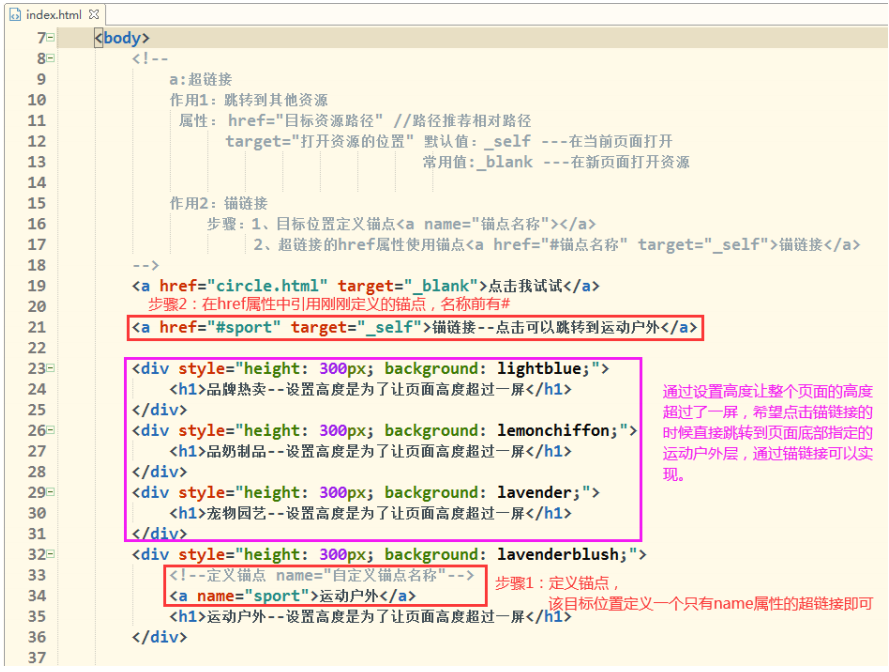This screenshot has height=672, width=889.
Task: Click the target="打开资源的位置" comment text
Action: pos(320,141)
